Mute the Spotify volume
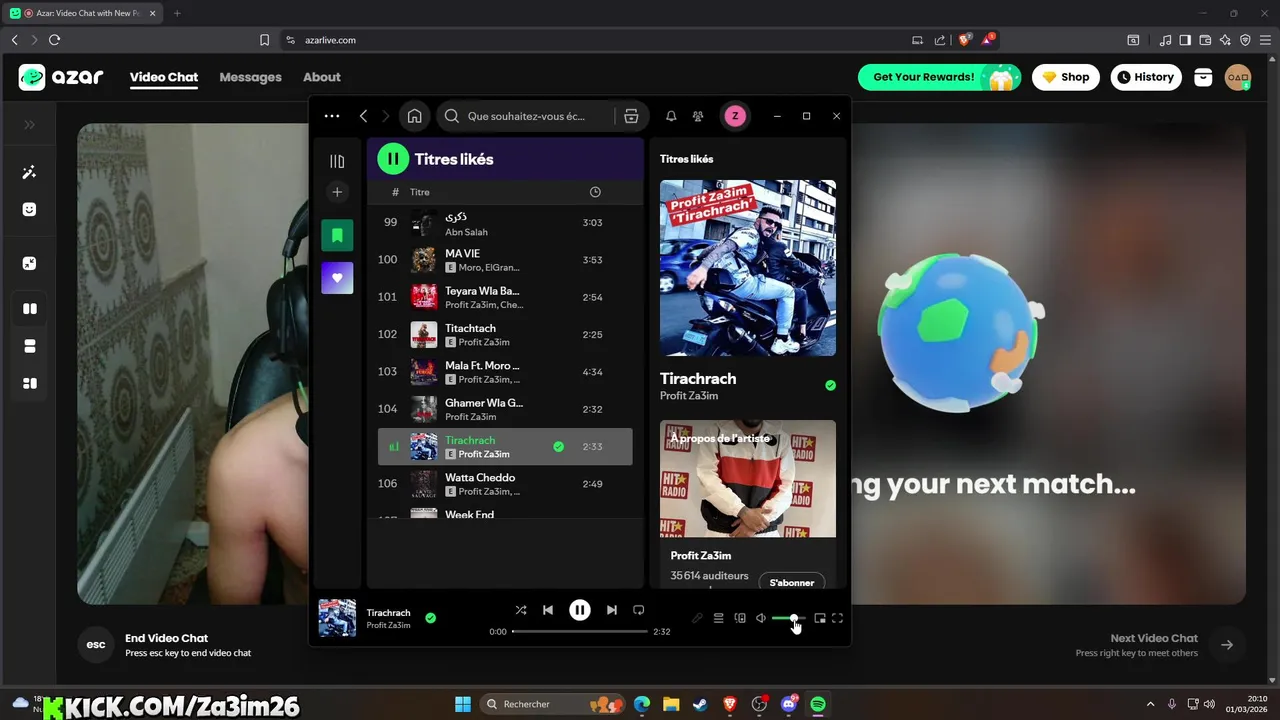This screenshot has width=1280, height=720. [x=761, y=618]
